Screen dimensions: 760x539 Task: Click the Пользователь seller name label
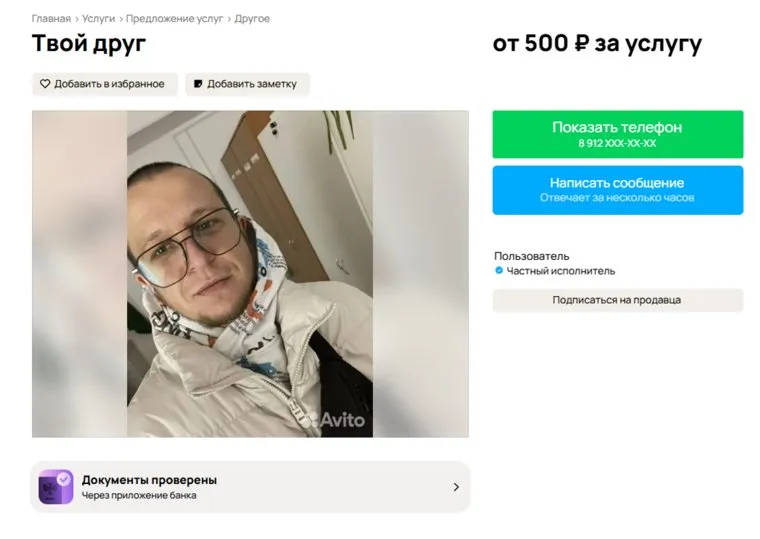click(532, 256)
